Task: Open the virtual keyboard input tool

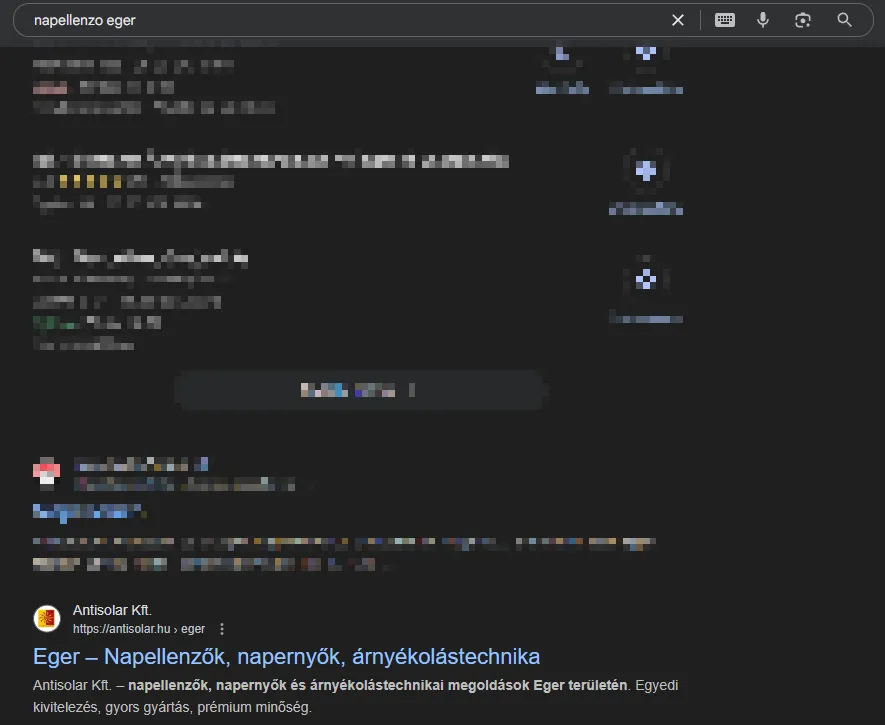Action: click(x=725, y=20)
